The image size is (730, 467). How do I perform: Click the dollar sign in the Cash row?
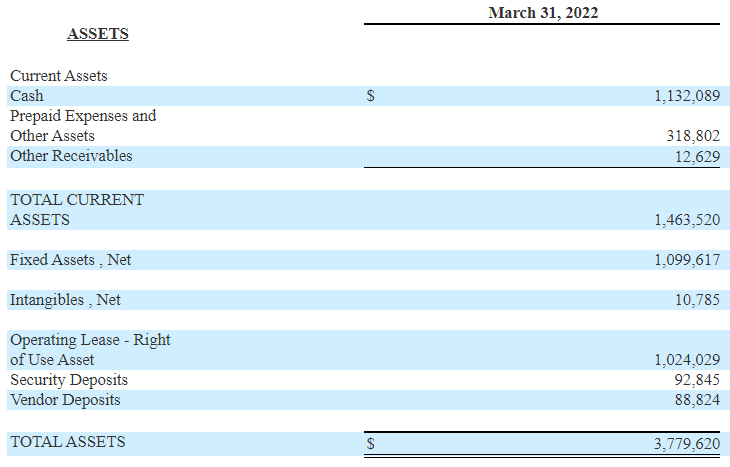pos(371,97)
